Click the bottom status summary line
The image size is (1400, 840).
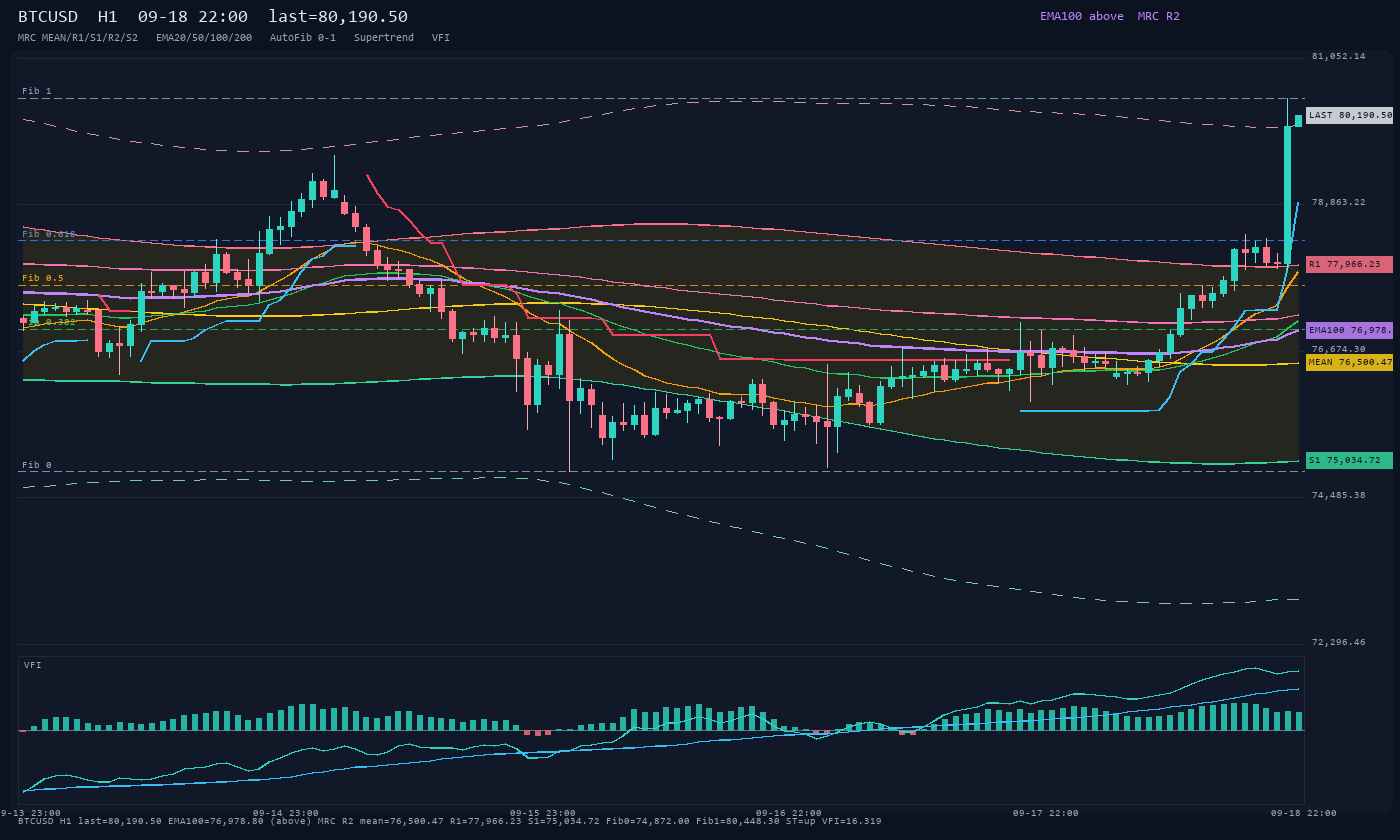point(450,821)
